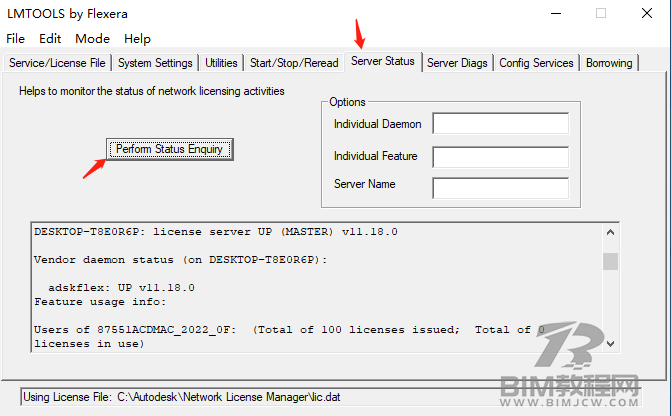Viewport: 671px width, 416px height.
Task: Open the Edit menu
Action: [x=50, y=39]
